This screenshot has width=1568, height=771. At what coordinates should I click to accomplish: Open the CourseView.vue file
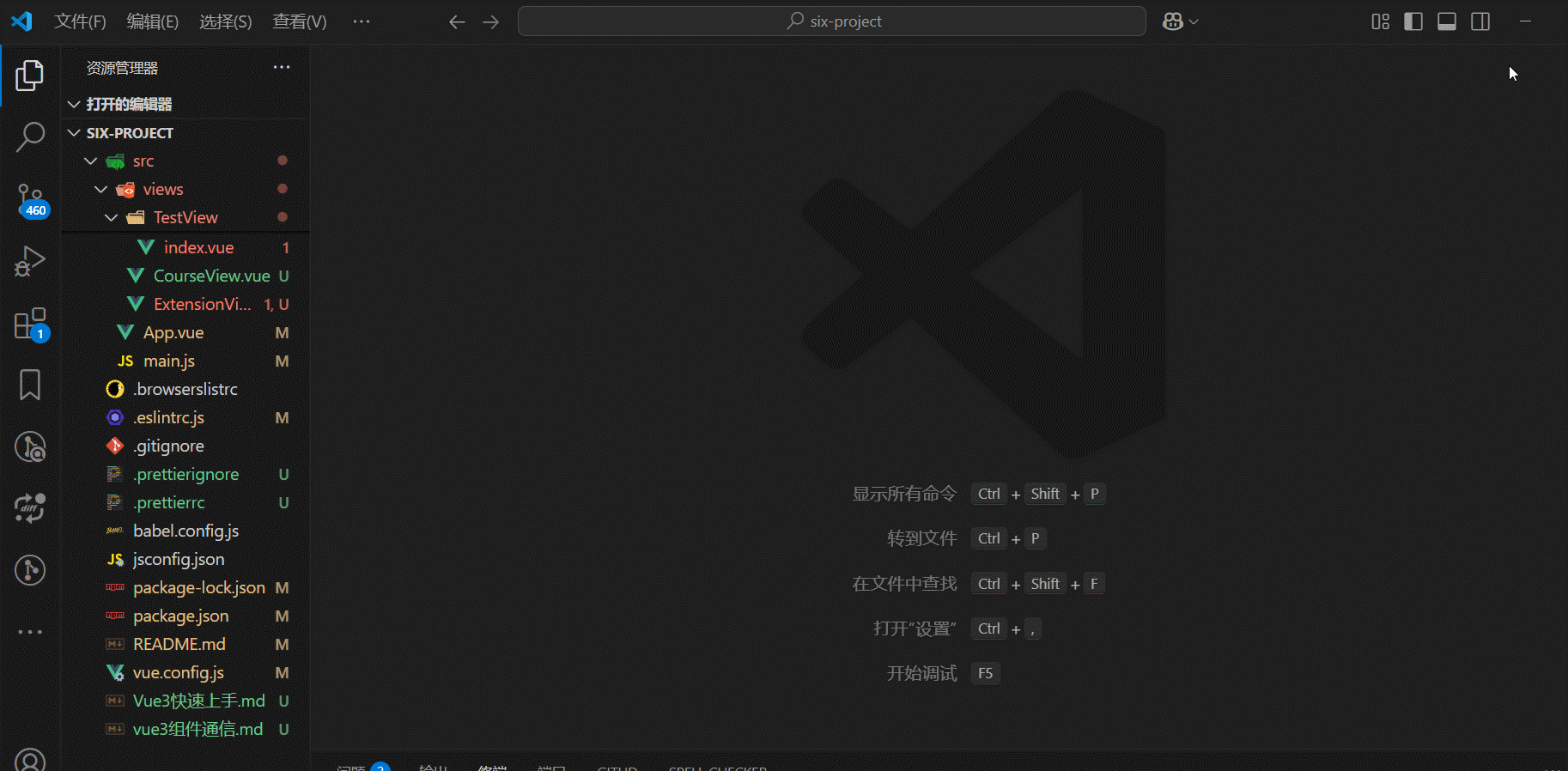185,276
